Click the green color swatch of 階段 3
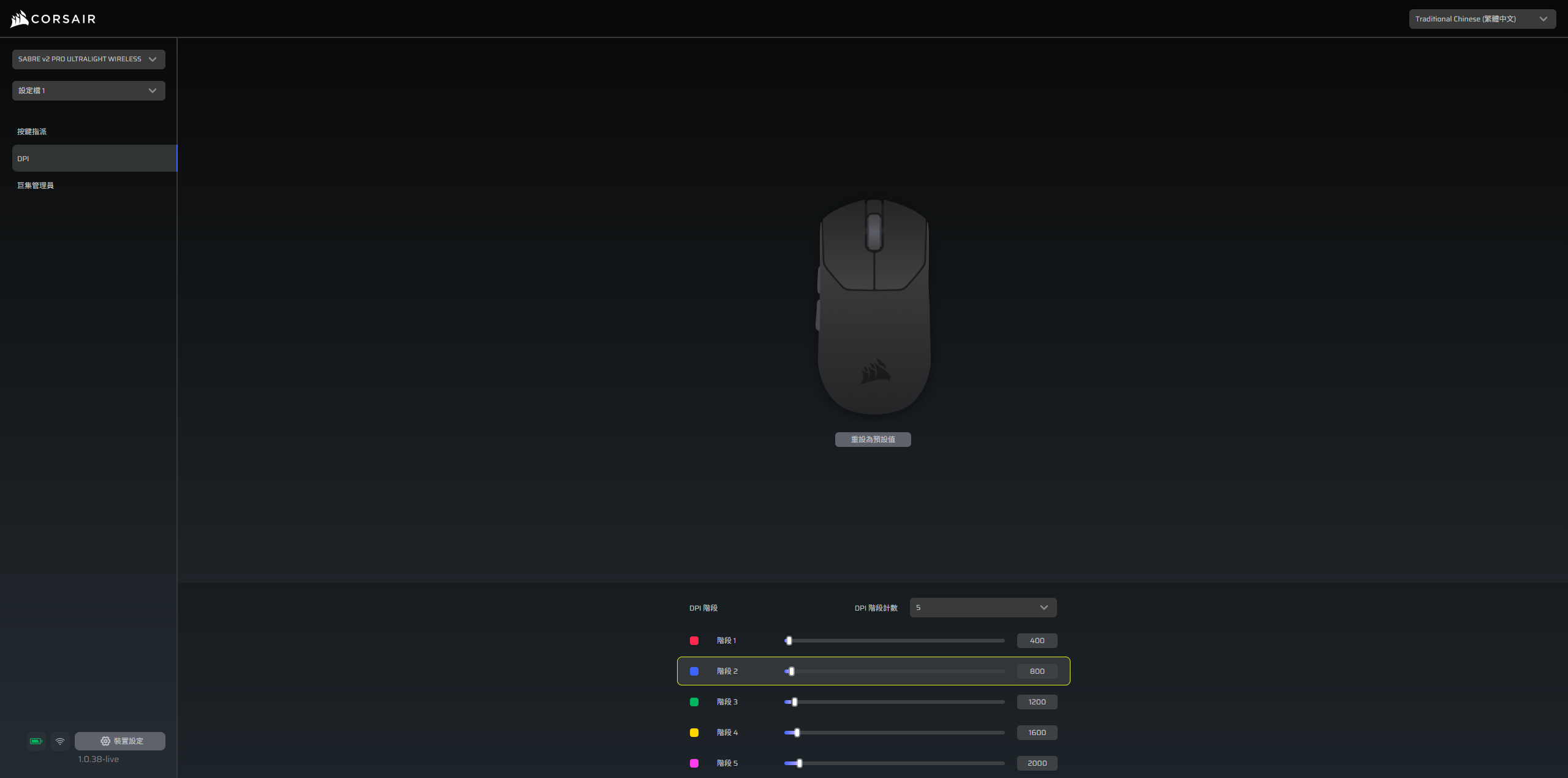The height and width of the screenshot is (778, 1568). 694,702
